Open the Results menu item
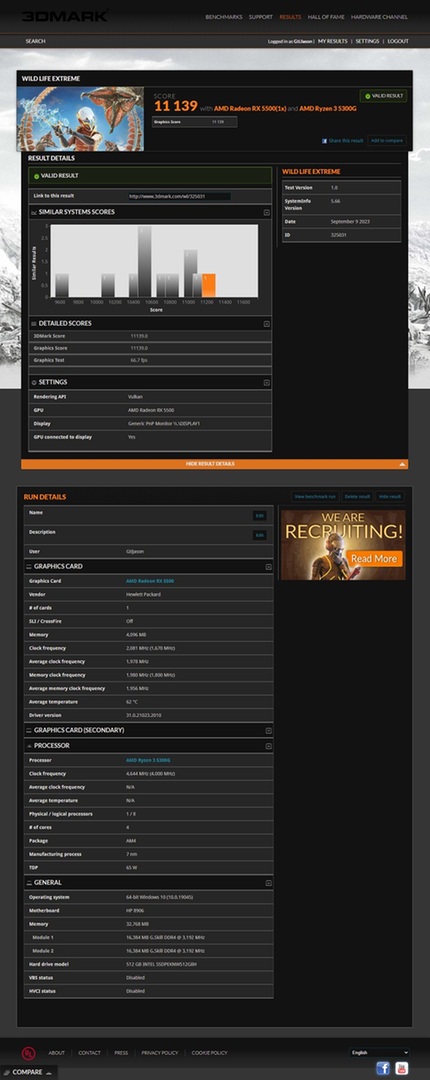This screenshot has height=1080, width=430. [x=290, y=17]
